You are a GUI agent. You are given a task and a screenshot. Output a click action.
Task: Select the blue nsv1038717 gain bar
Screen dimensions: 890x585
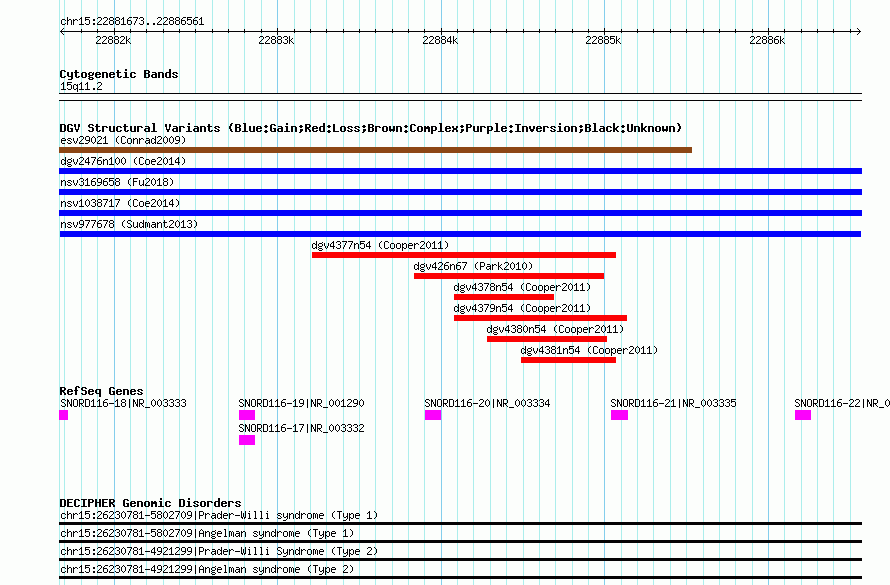click(460, 213)
